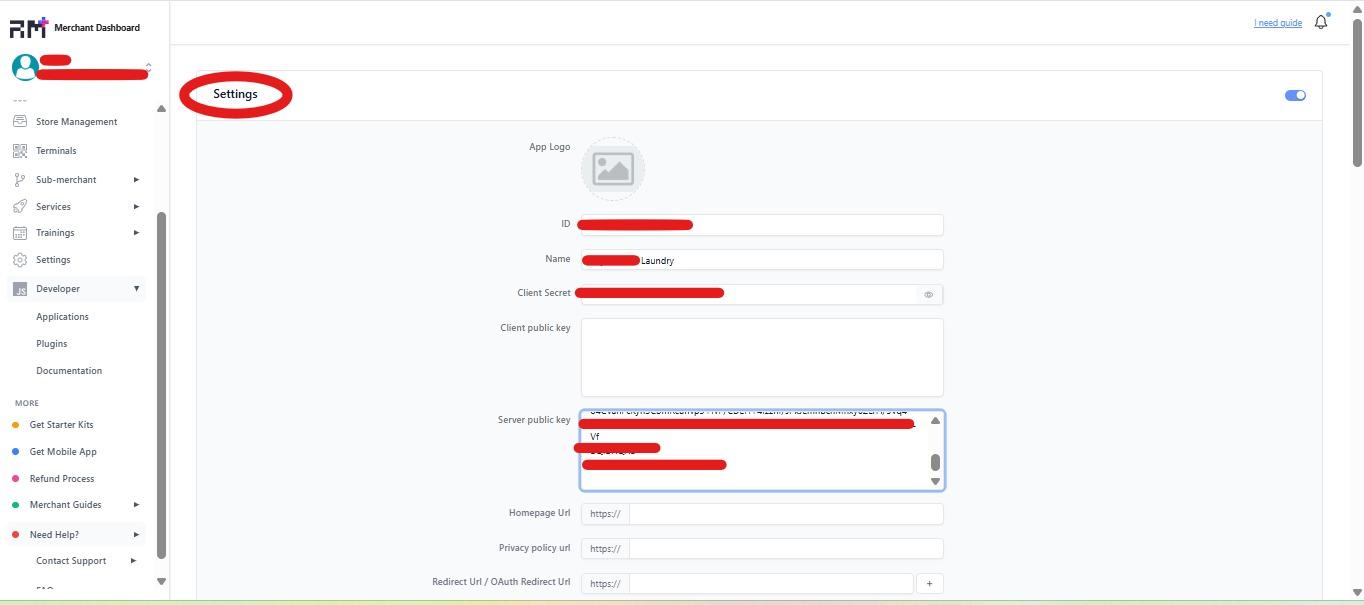Add another Redirect Url with plus button
This screenshot has width=1364, height=605.
click(x=929, y=583)
